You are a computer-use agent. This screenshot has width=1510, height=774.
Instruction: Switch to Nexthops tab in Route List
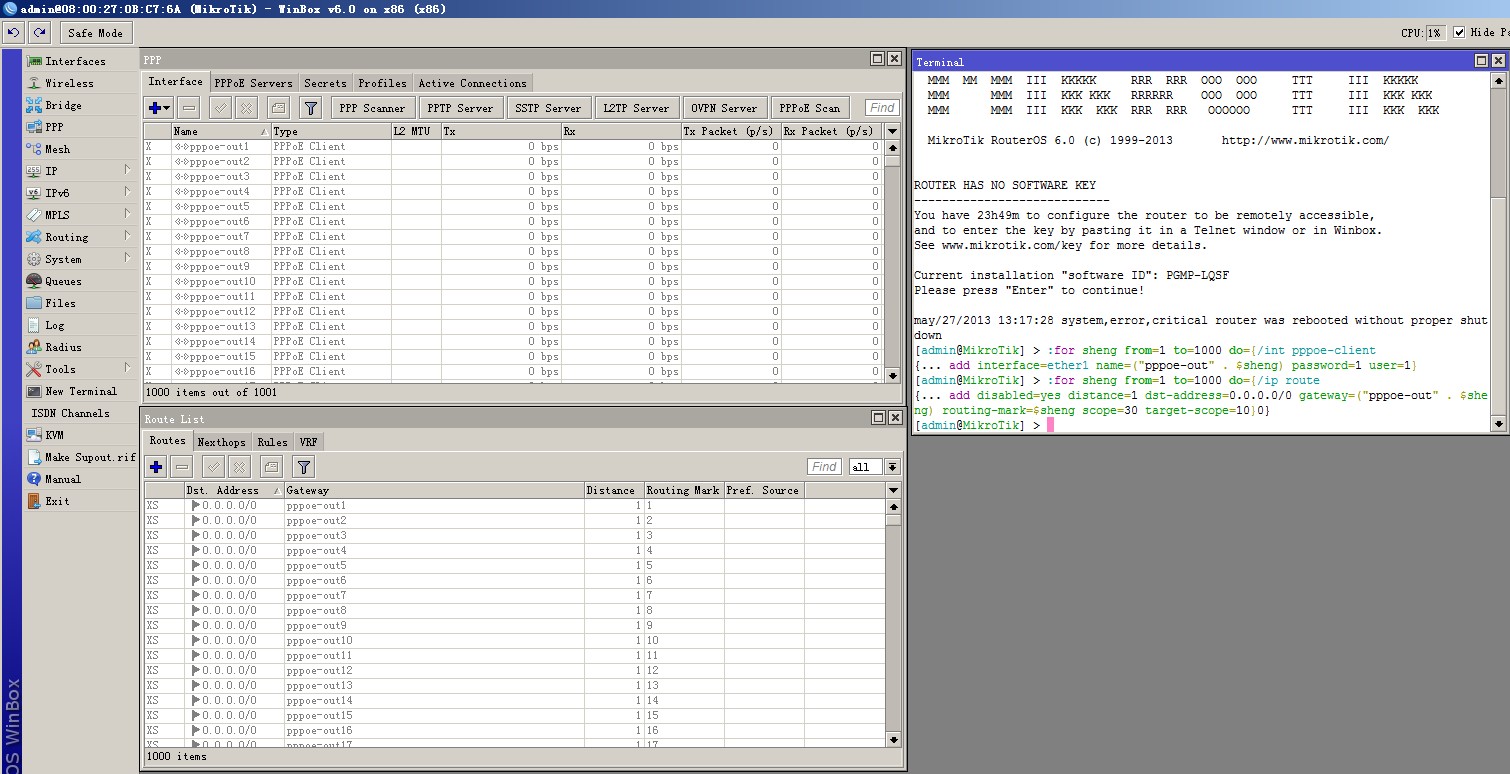tap(221, 442)
